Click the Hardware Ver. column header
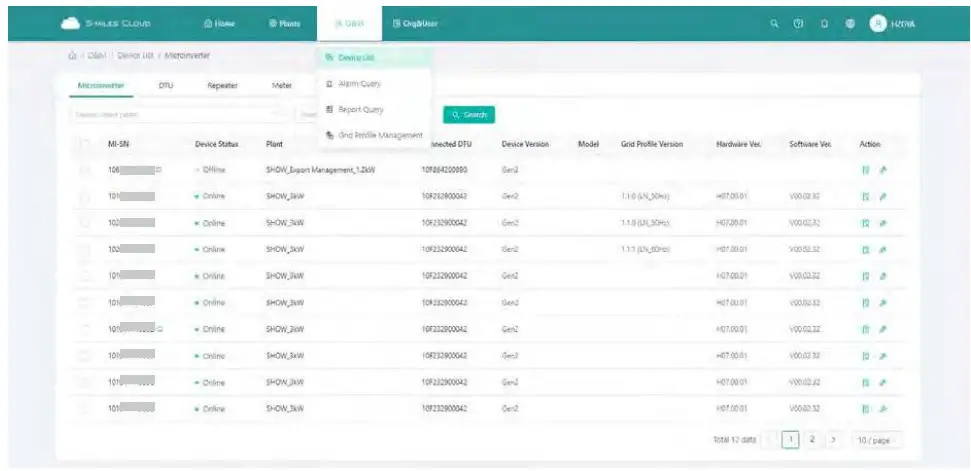Screen dimensions: 971x471 pos(738,144)
